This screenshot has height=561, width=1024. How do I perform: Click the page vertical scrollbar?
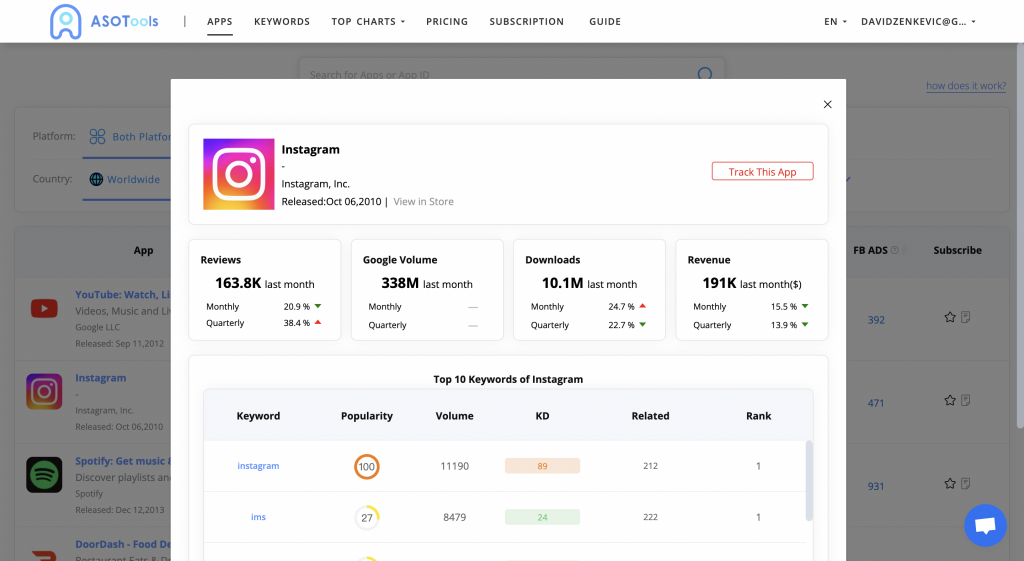1020,235
